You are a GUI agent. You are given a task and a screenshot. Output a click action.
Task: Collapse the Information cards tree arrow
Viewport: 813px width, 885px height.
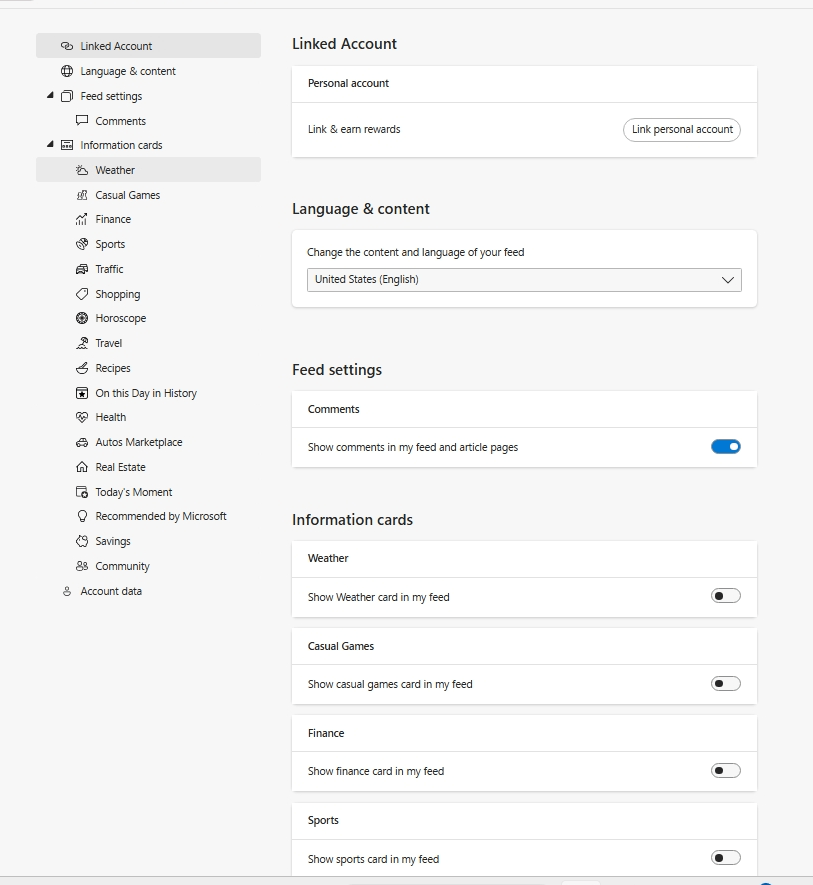(x=50, y=144)
